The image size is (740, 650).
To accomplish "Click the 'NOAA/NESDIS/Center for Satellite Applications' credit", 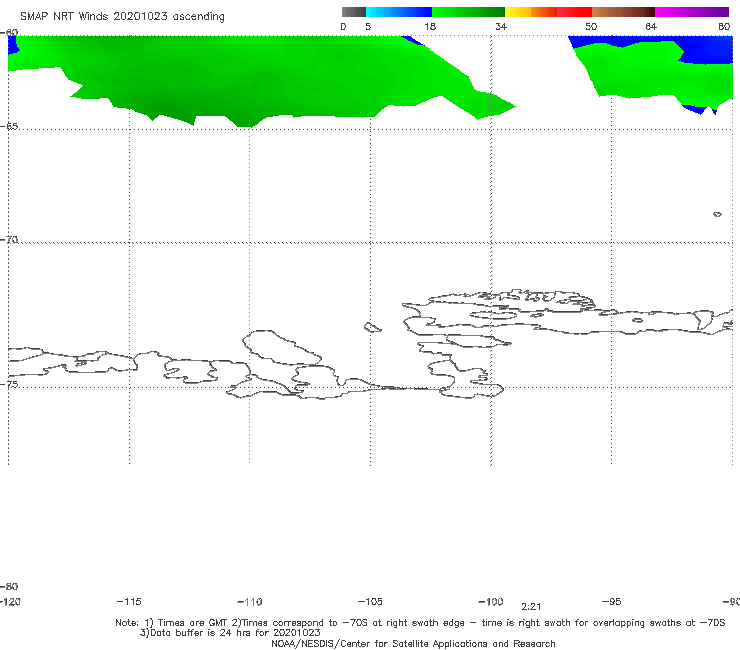I will click(x=413, y=643).
